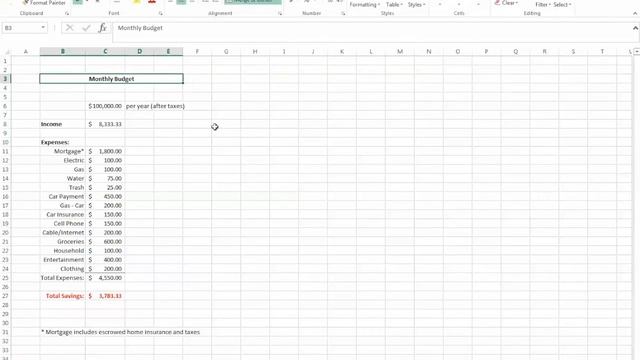Open the Conditional Formatting dropdown
Screen dimensions: 640x360
click(x=364, y=4)
